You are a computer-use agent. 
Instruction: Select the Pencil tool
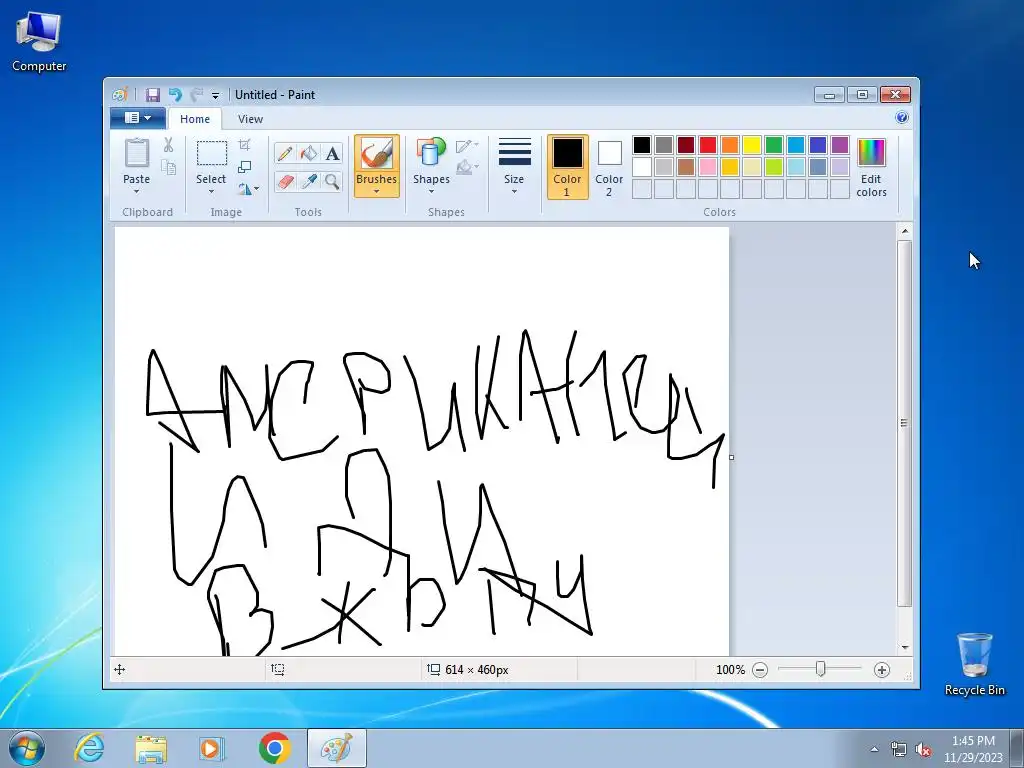click(x=285, y=153)
